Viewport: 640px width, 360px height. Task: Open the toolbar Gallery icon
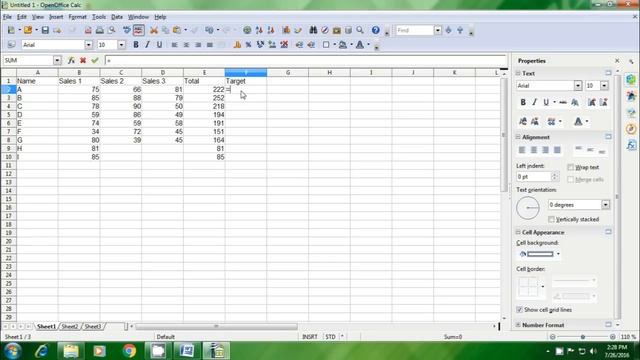(337, 30)
